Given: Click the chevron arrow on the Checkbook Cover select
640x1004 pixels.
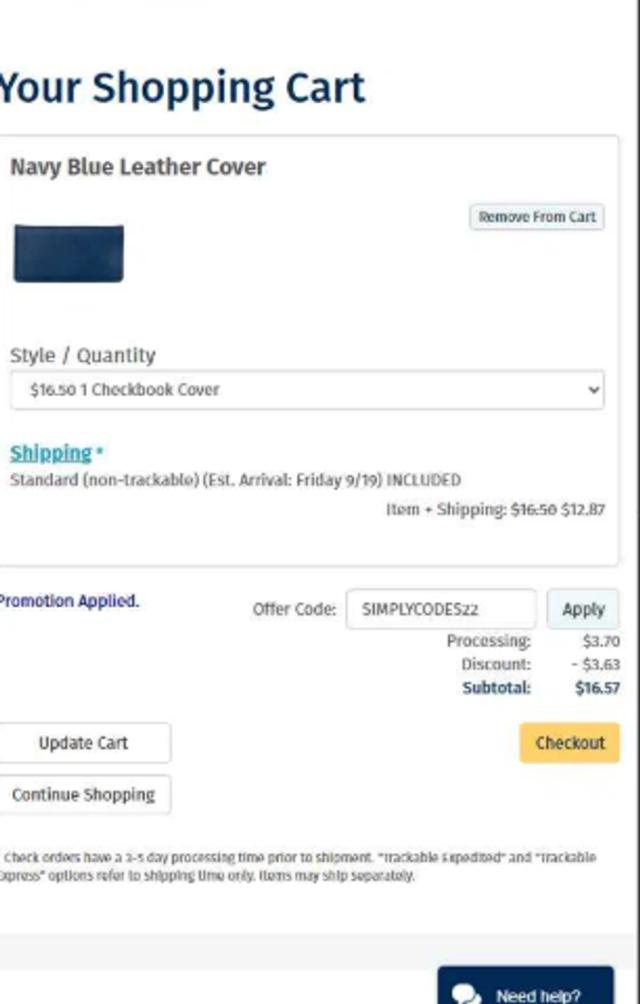Looking at the screenshot, I should tap(594, 390).
